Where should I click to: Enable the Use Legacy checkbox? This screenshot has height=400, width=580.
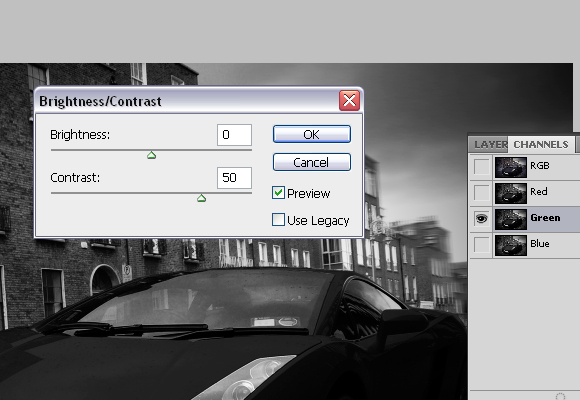(278, 219)
